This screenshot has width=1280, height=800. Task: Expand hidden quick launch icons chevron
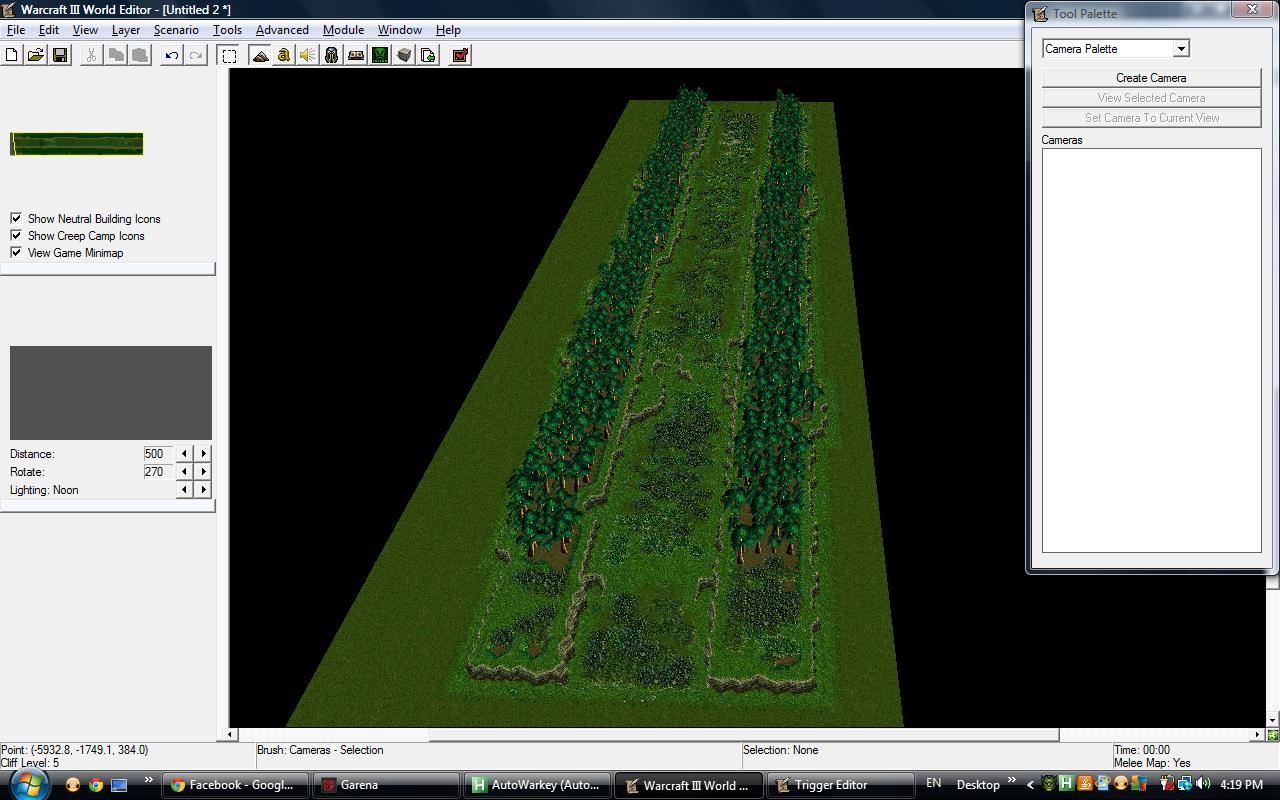tap(149, 780)
